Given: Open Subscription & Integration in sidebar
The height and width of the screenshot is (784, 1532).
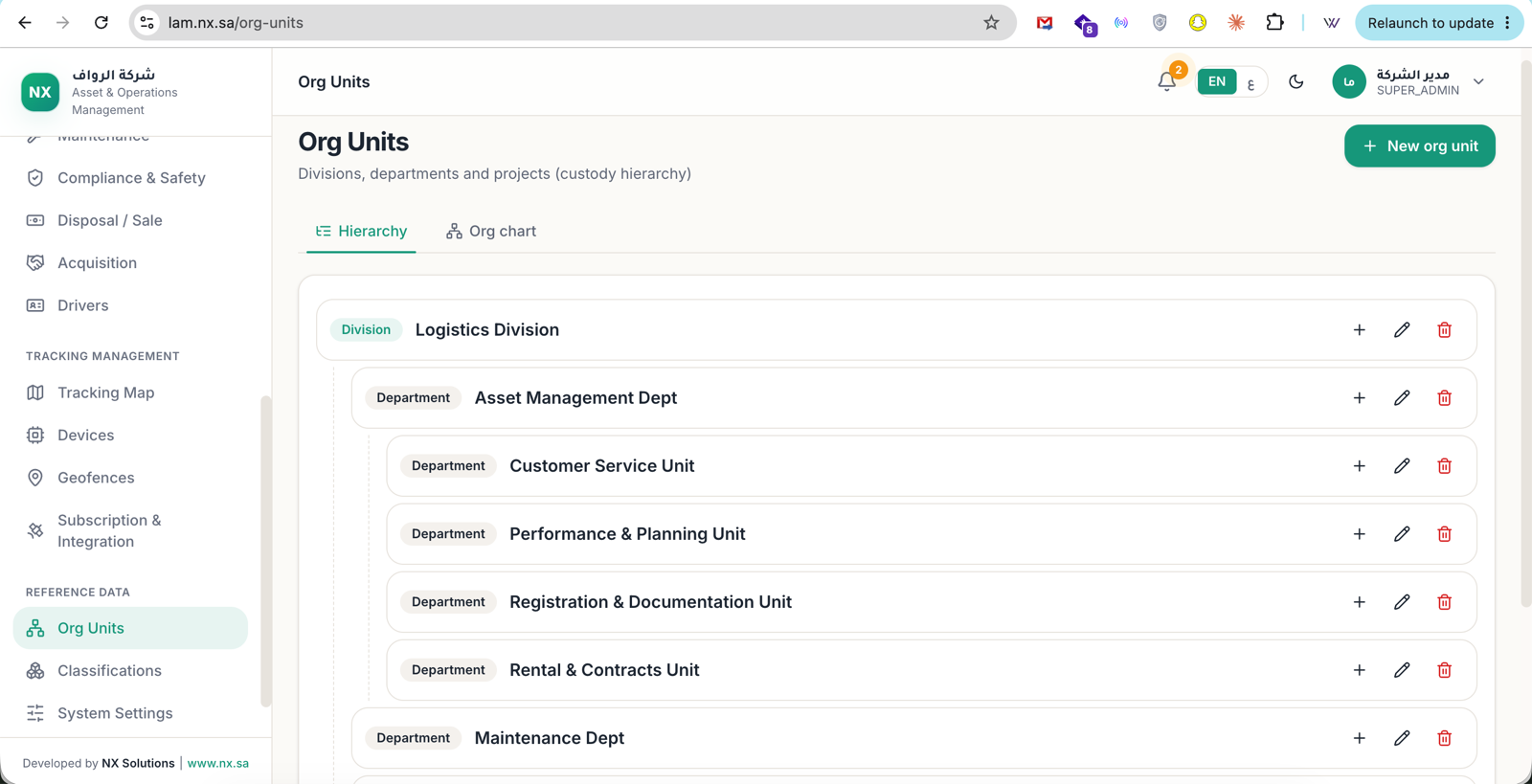Looking at the screenshot, I should tap(130, 531).
